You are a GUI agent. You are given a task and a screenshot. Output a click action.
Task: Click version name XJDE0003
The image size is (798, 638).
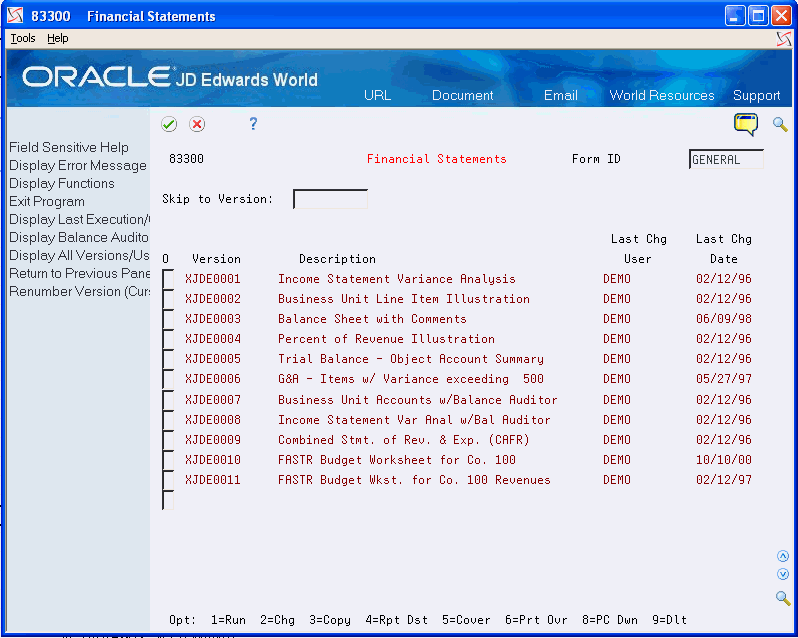click(x=213, y=319)
